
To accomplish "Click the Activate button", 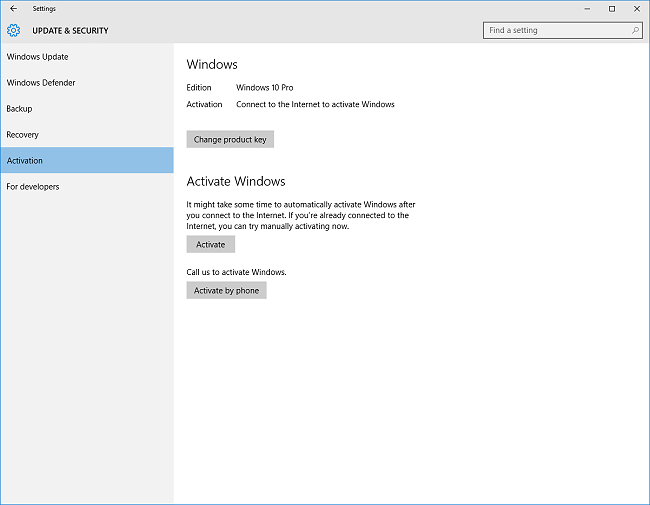I will pos(210,245).
